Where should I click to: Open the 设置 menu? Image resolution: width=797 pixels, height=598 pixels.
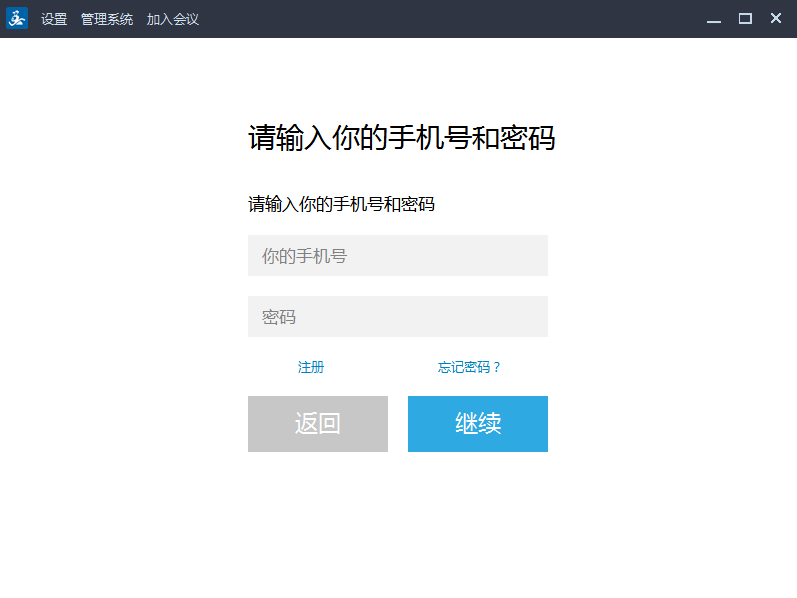point(54,19)
